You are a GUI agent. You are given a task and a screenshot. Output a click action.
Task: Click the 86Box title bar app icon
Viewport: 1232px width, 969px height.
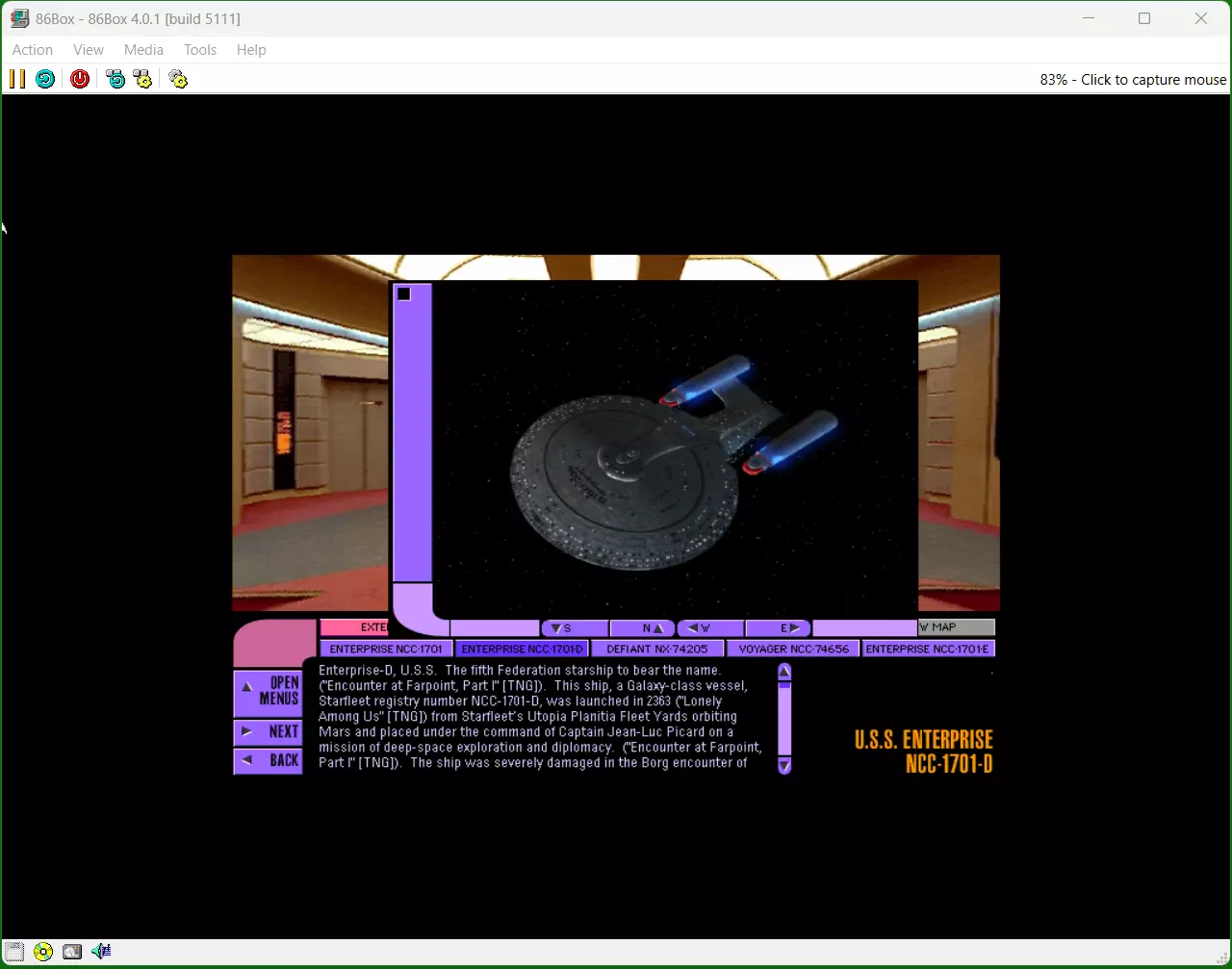pos(19,18)
